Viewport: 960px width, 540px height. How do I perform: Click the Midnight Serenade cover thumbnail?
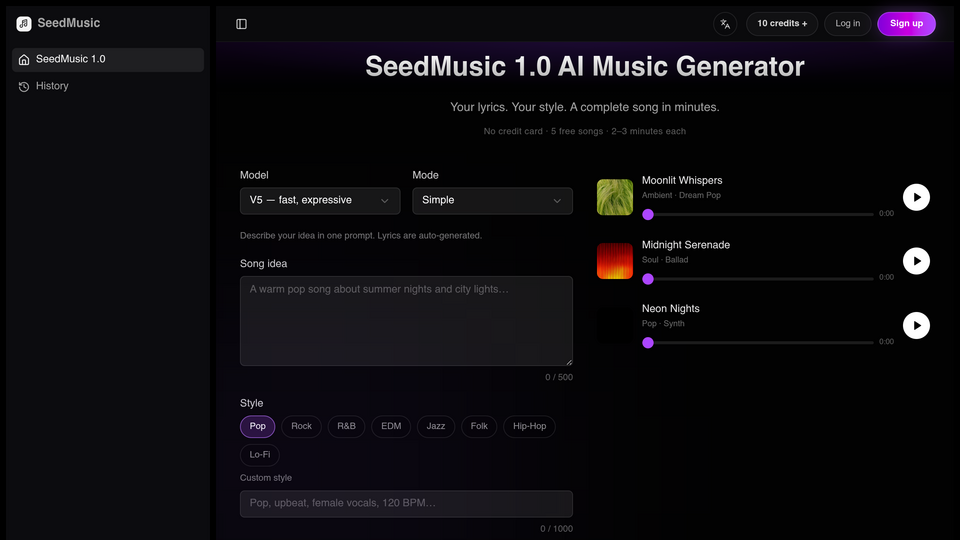point(615,261)
